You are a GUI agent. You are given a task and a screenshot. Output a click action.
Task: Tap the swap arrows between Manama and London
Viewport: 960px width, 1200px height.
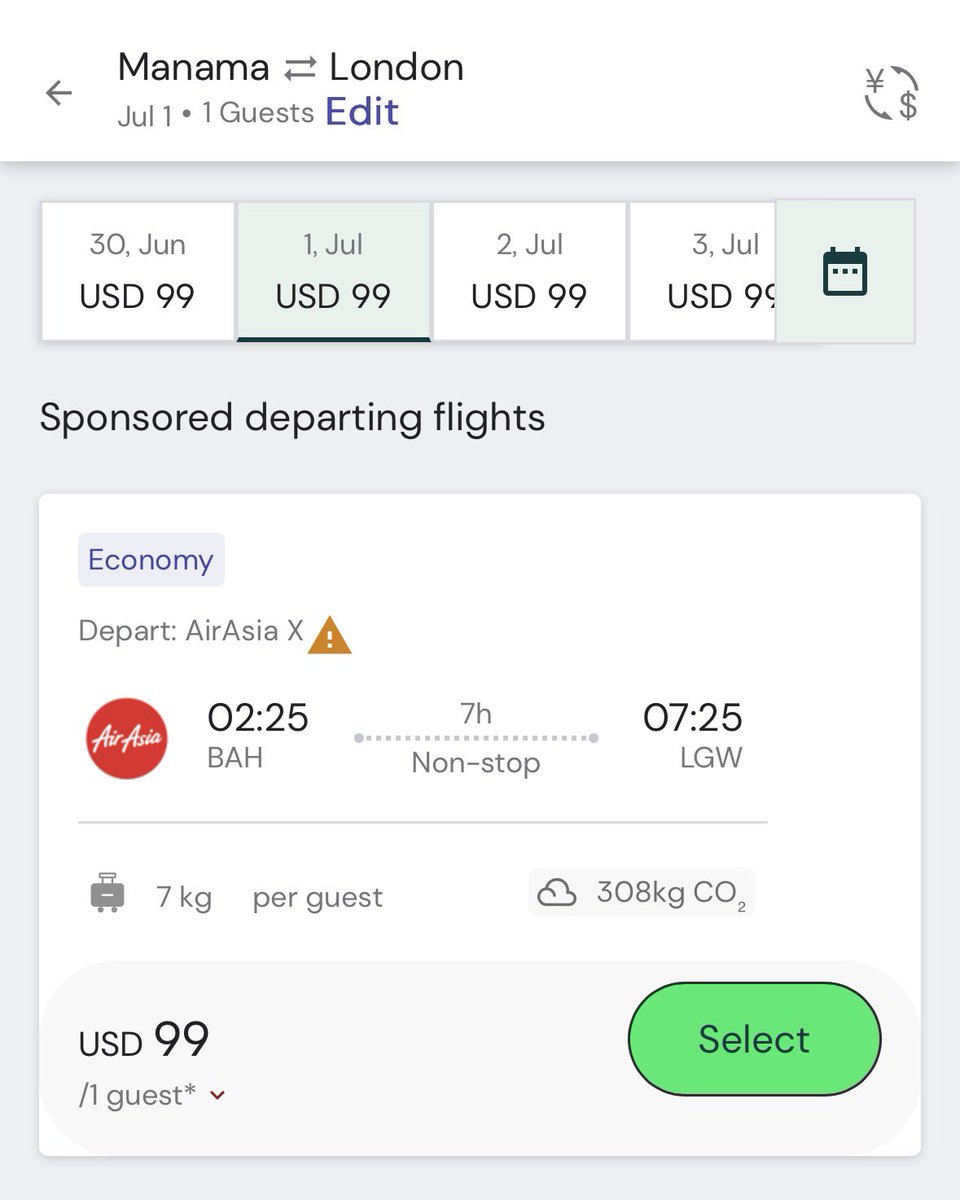(299, 68)
